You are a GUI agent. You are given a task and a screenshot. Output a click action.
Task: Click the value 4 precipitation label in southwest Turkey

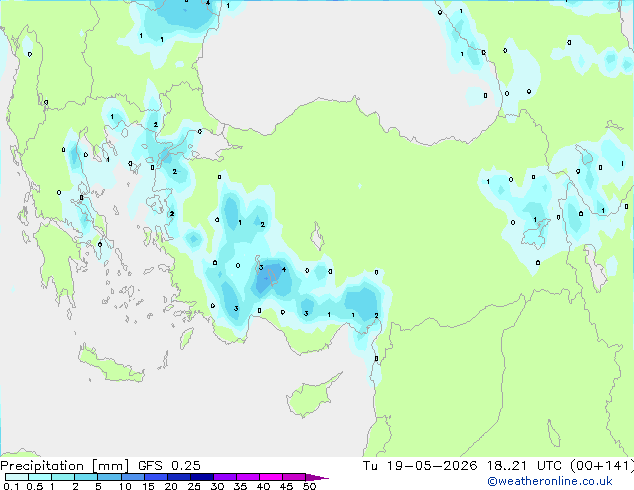coord(284,269)
